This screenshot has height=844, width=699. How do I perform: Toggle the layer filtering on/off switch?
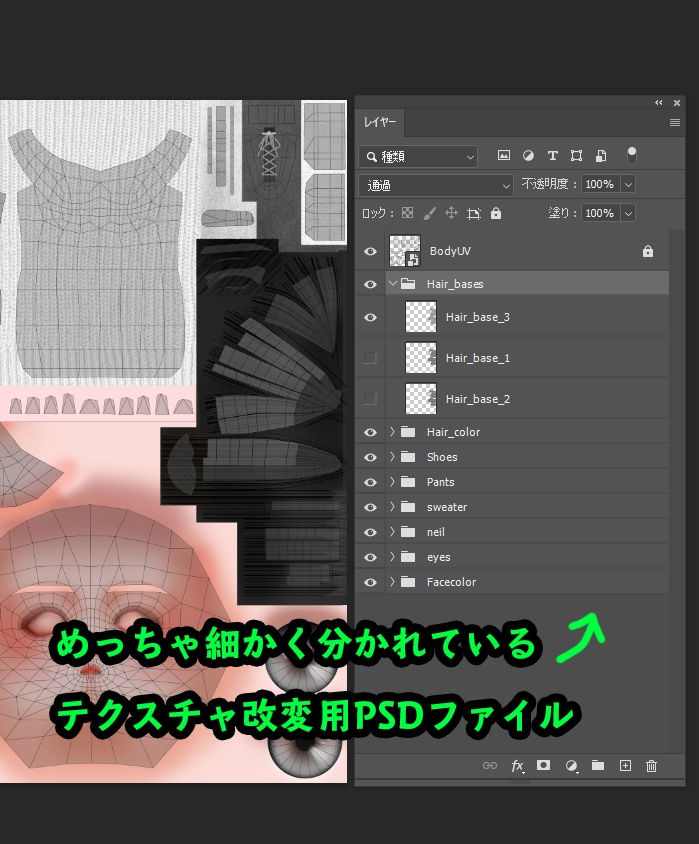click(x=632, y=156)
